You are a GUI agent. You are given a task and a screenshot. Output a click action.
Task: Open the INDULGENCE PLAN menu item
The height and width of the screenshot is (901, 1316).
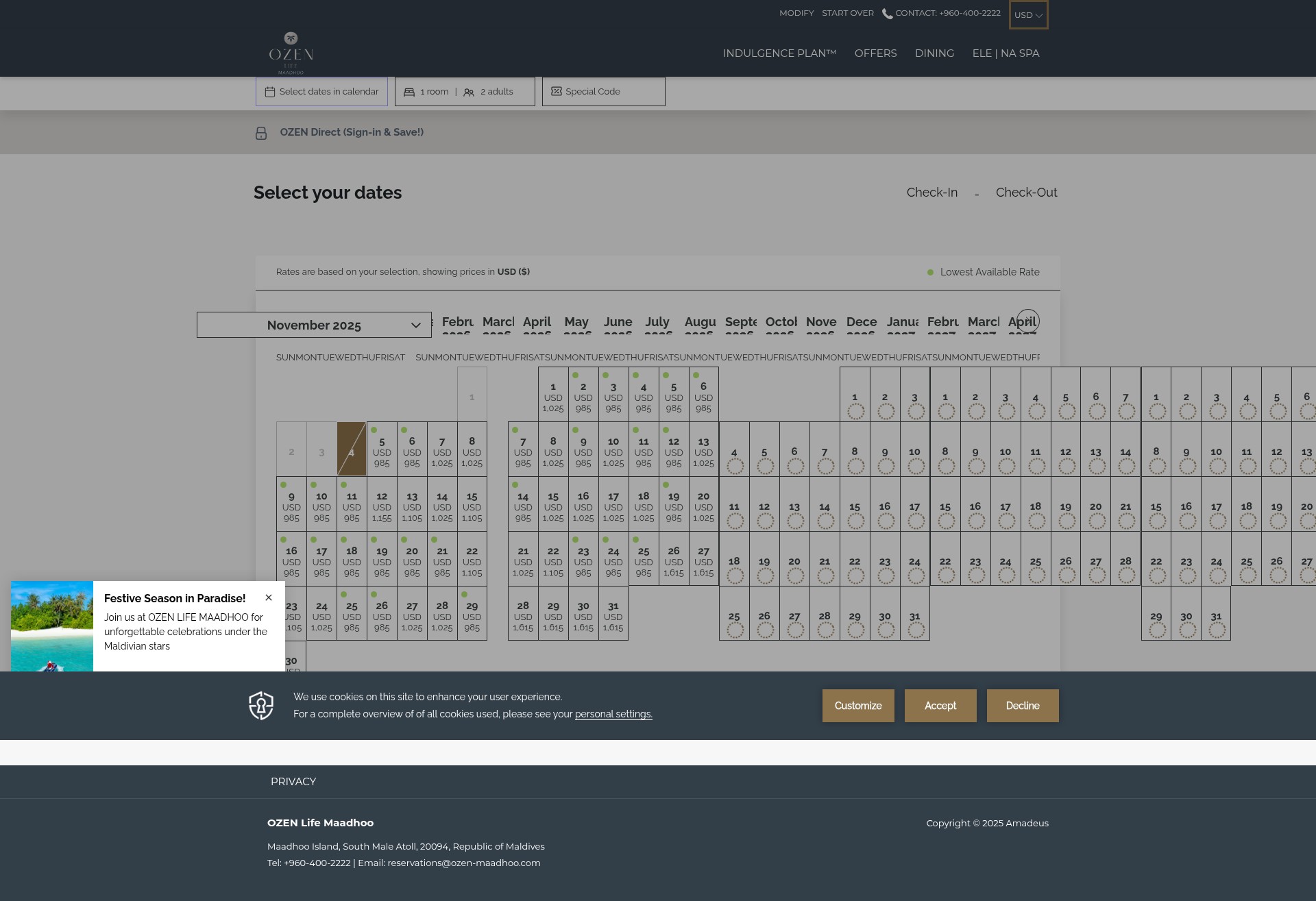[x=779, y=53]
